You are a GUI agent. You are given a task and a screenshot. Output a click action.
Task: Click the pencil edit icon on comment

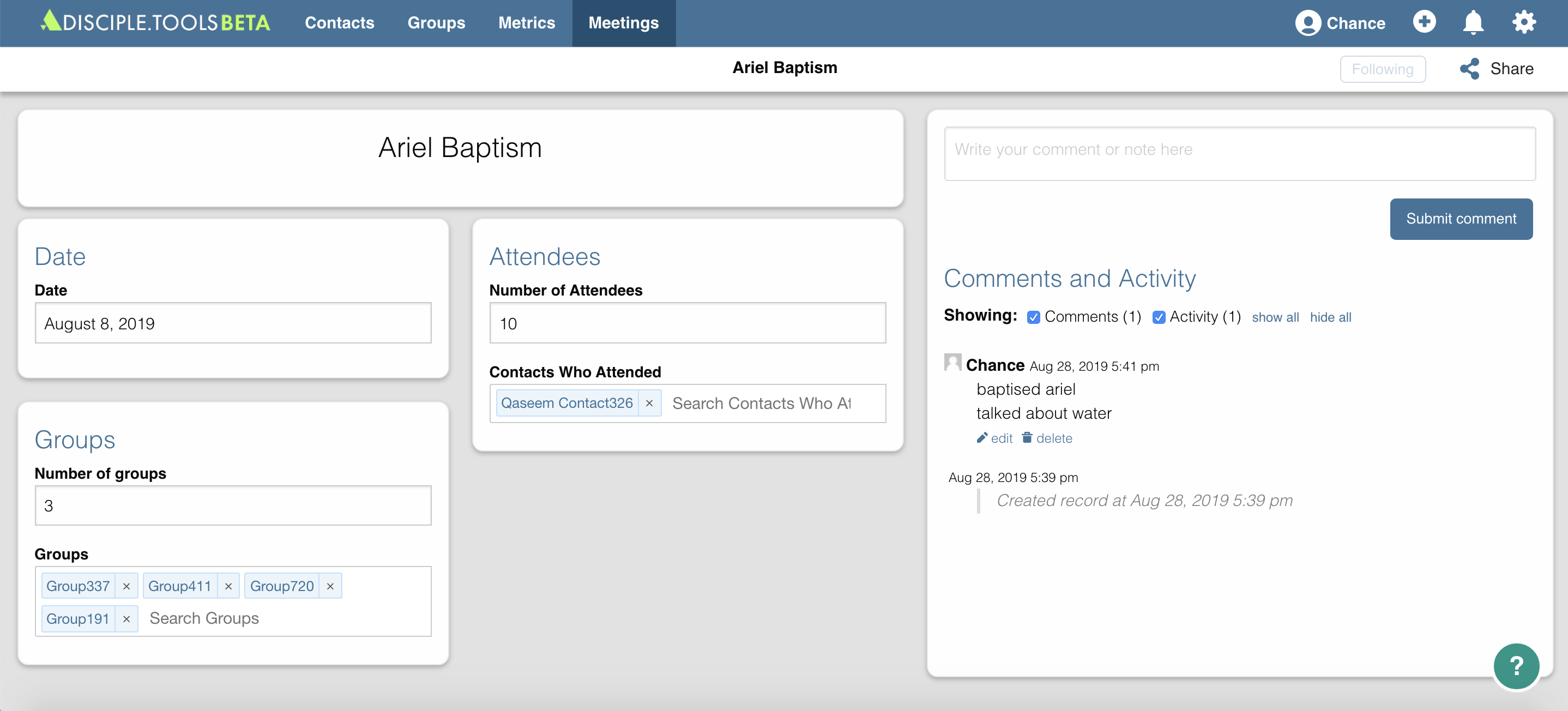point(981,438)
